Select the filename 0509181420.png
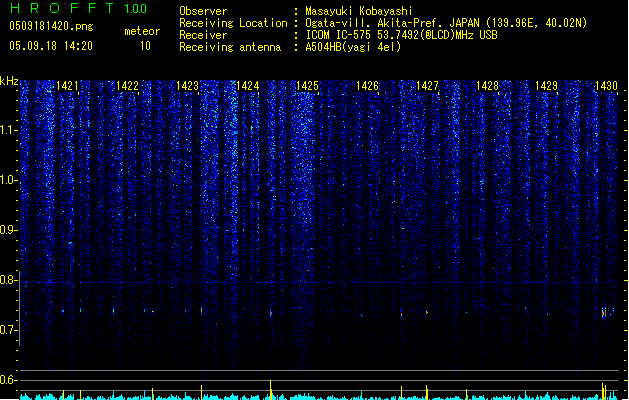The width and height of the screenshot is (629, 400). (x=51, y=27)
